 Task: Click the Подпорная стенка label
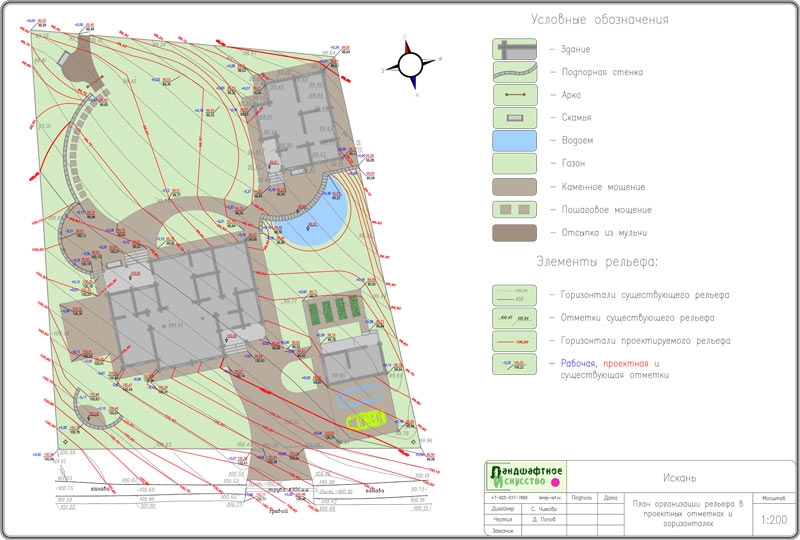602,72
